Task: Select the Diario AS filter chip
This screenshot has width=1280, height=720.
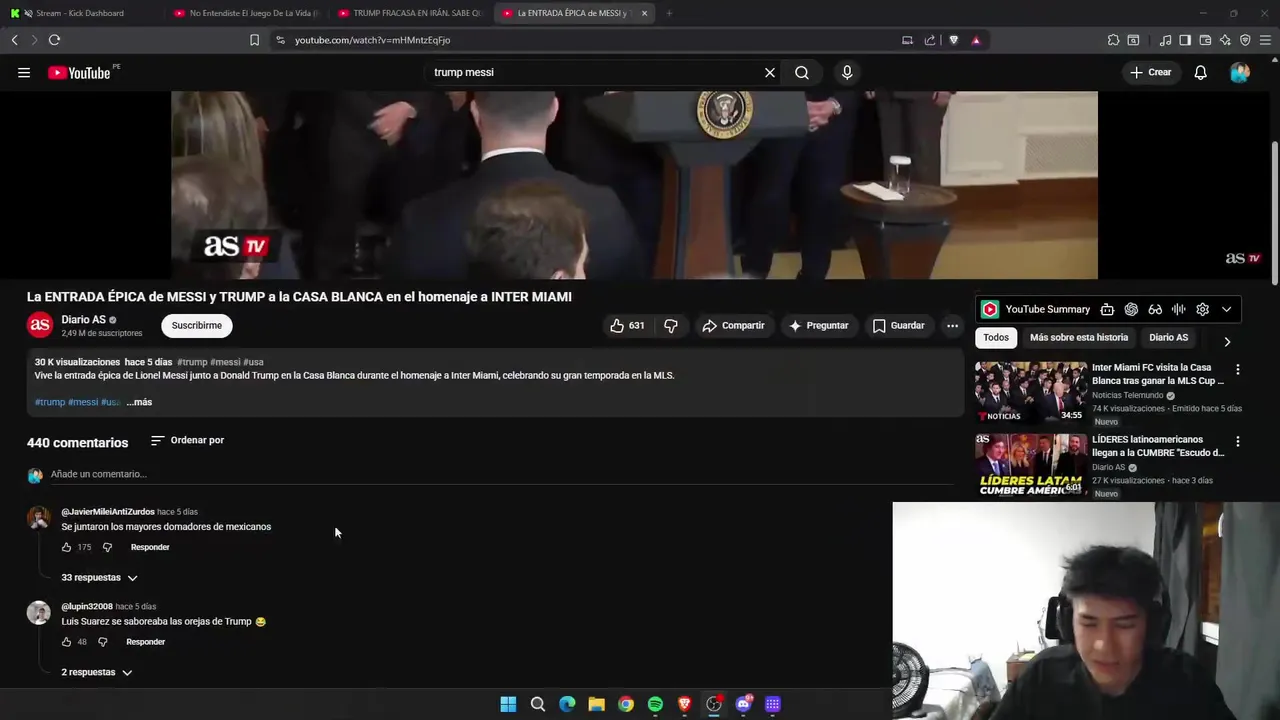Action: [1168, 338]
